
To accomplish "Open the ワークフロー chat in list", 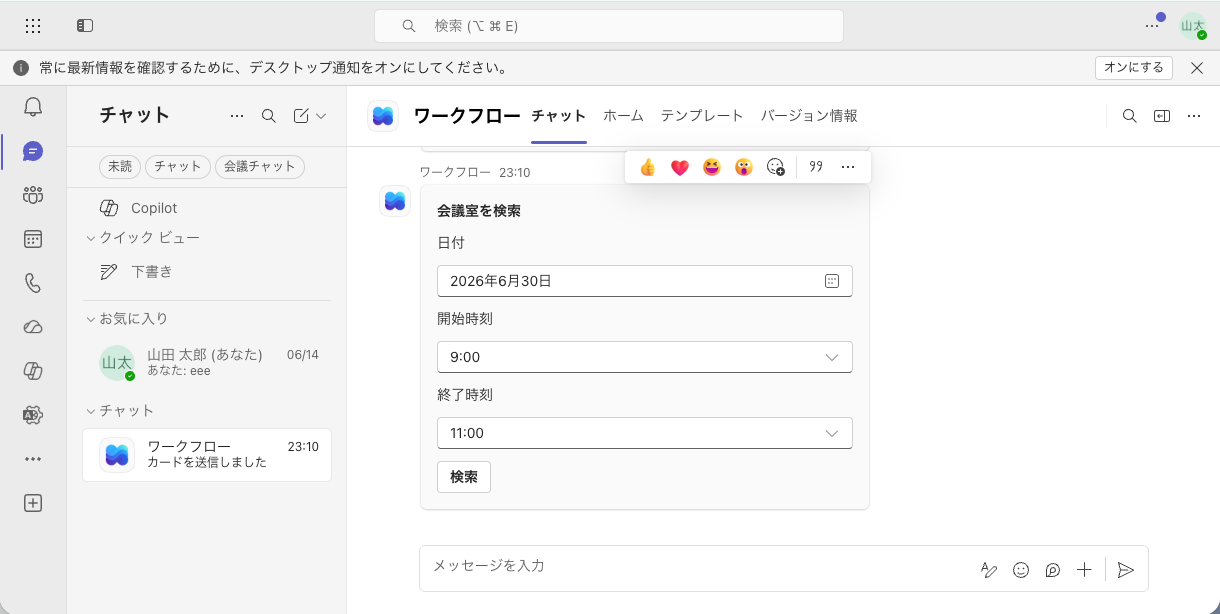I will pos(207,455).
